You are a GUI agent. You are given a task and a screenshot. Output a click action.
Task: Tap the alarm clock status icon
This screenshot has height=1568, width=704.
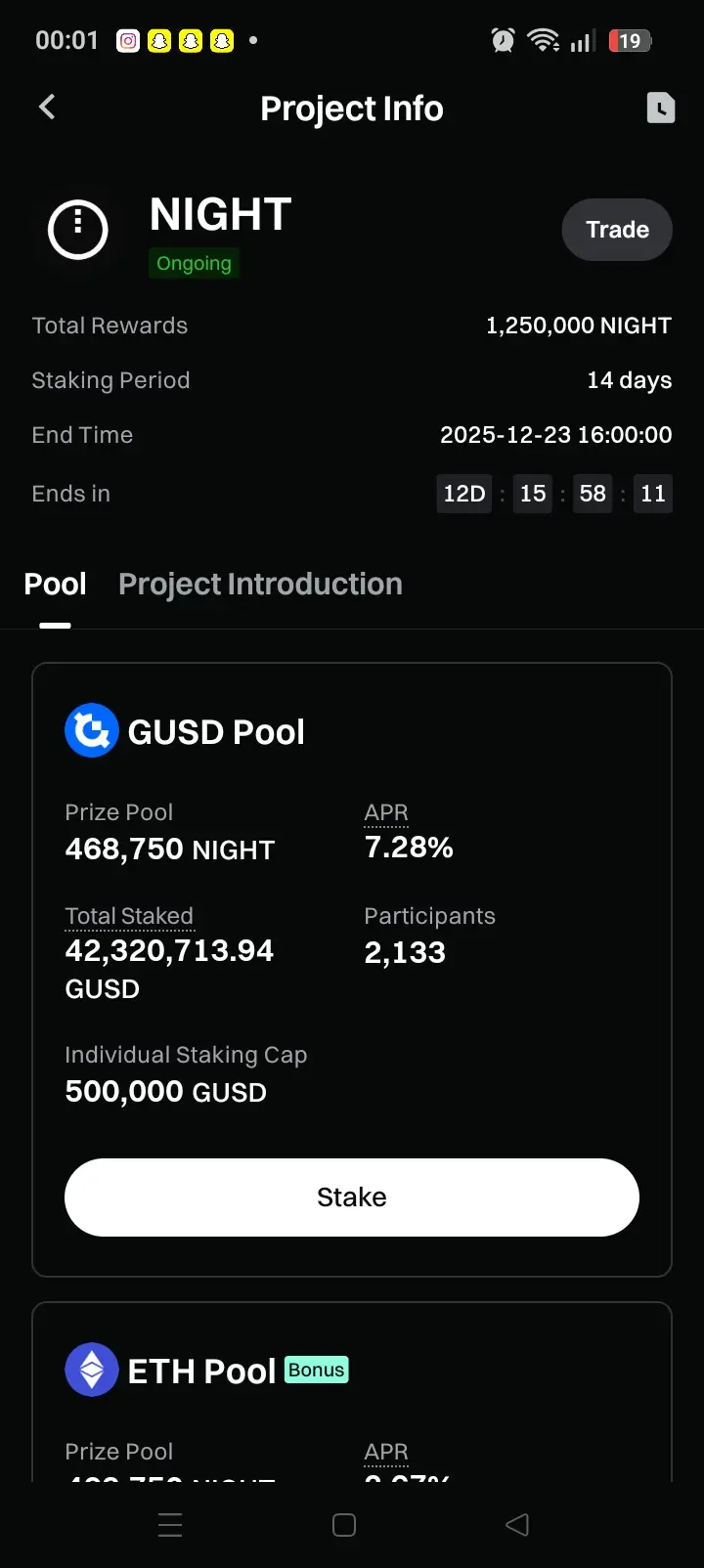(503, 41)
